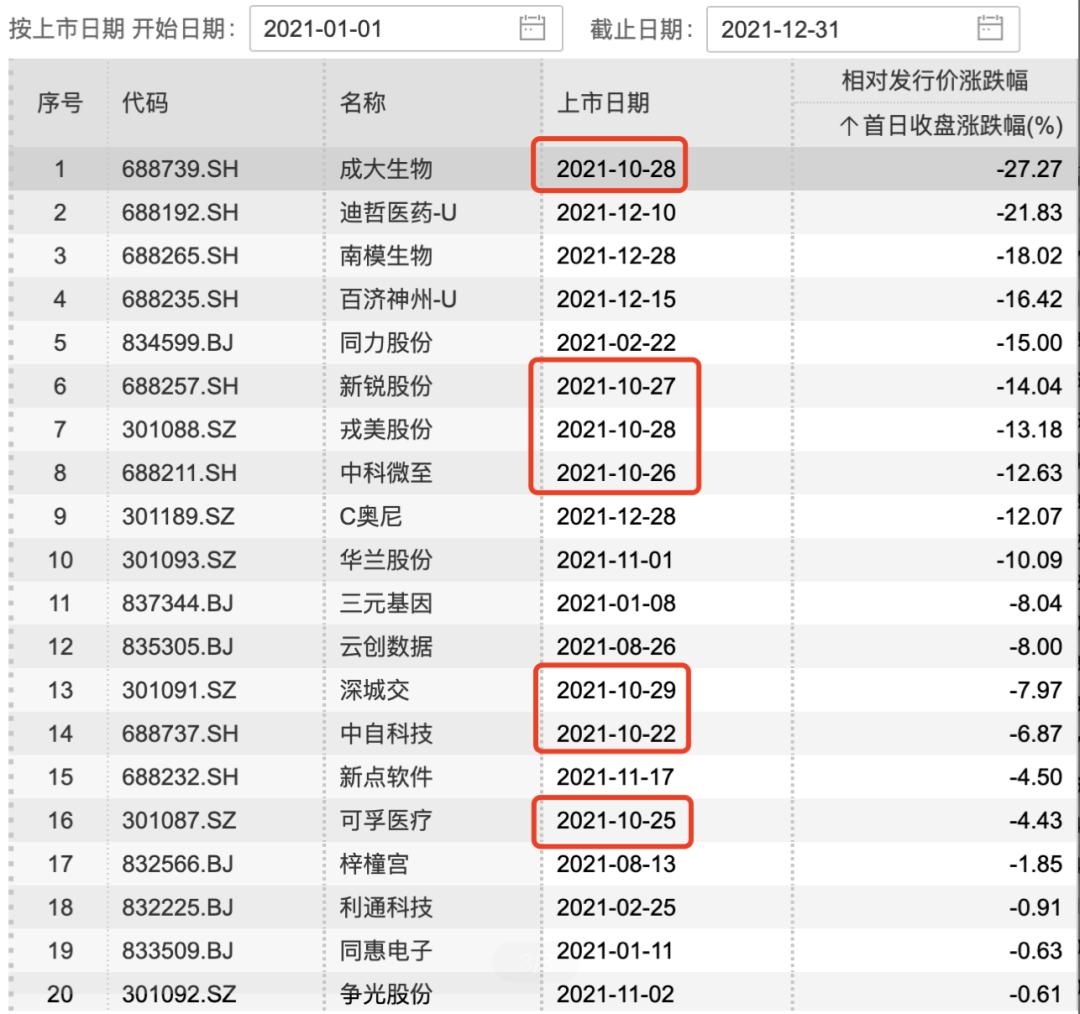Open the end date calendar icon
1080x1014 pixels.
point(989,29)
